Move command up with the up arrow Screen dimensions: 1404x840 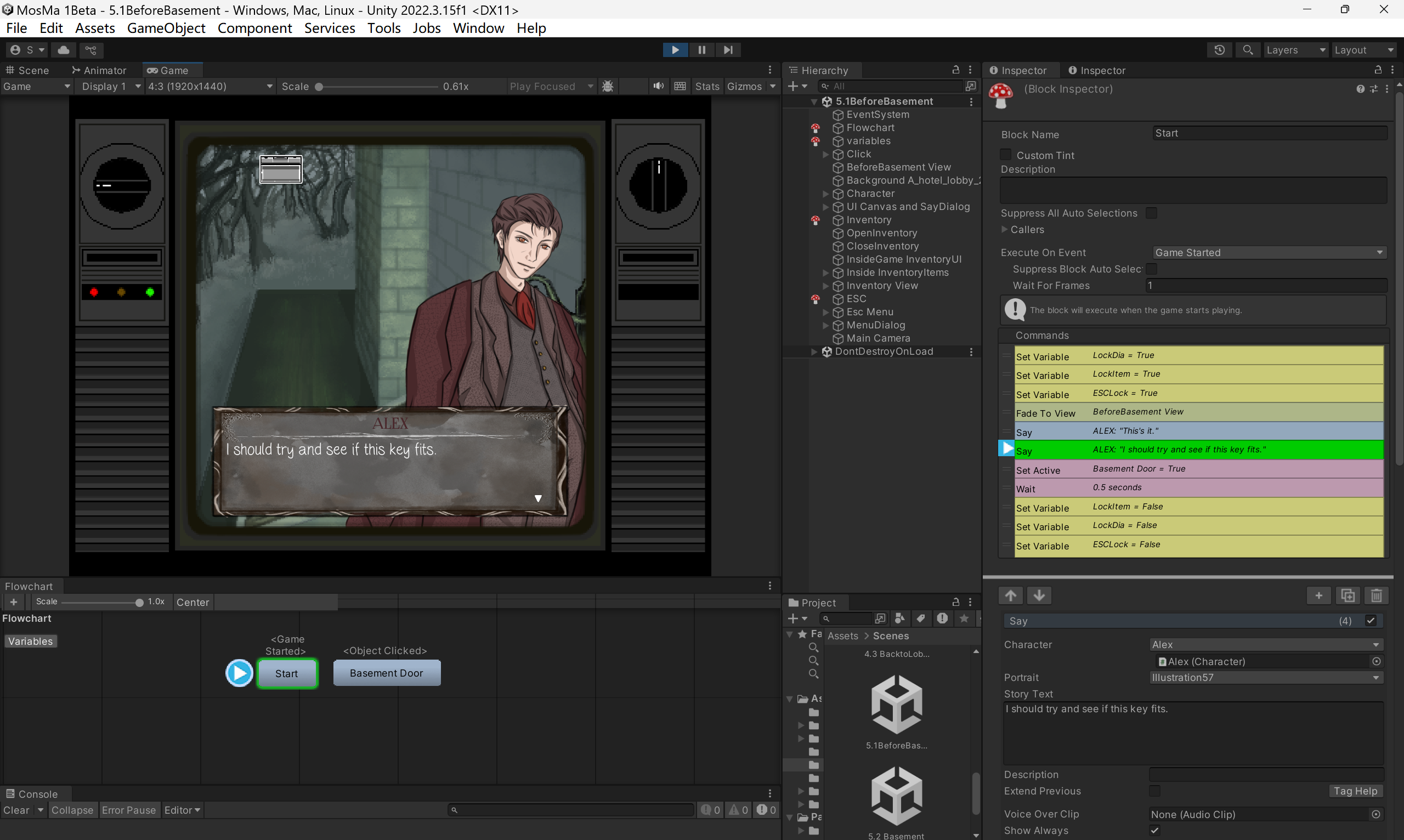1011,595
